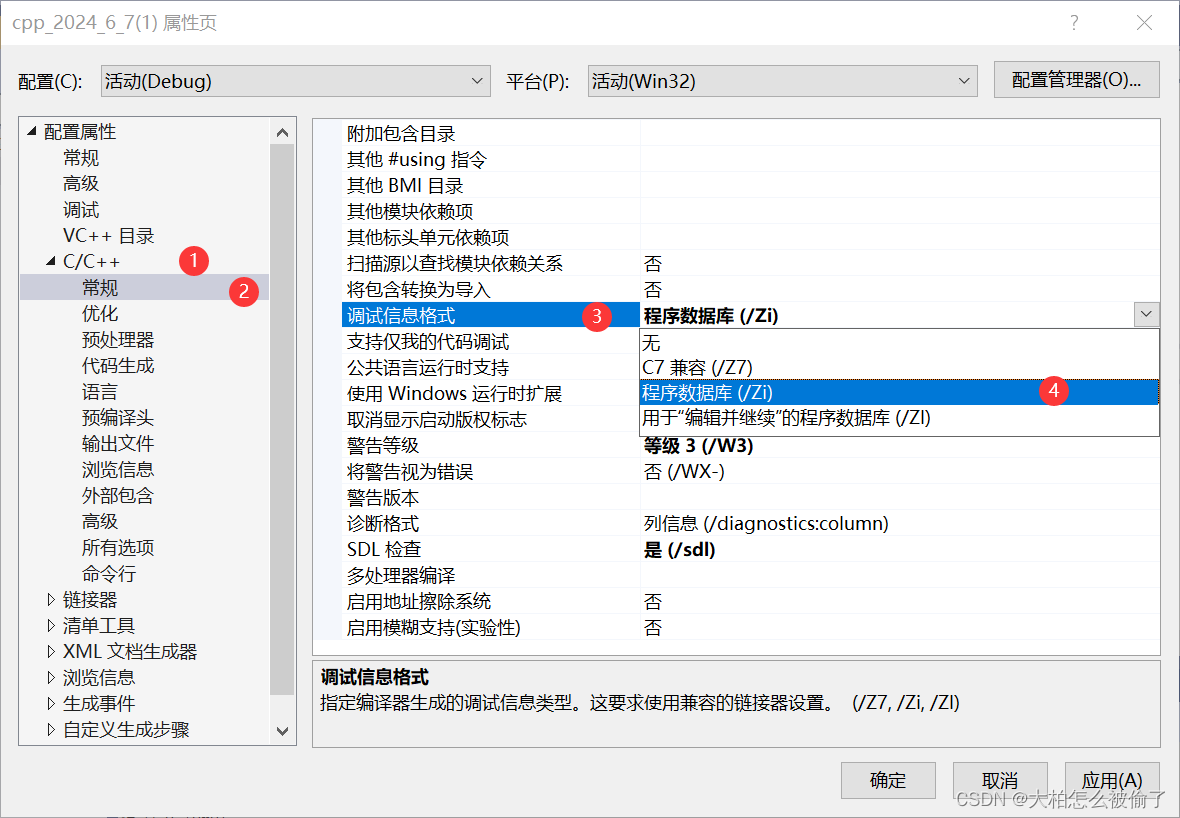The image size is (1180, 818).
Task: Select the 公共语言运行时支持 property row
Action: click(x=491, y=367)
